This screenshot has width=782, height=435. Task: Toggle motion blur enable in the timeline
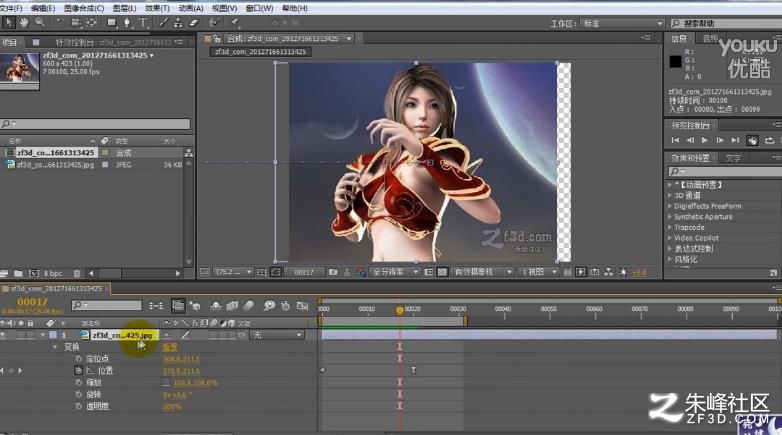248,305
